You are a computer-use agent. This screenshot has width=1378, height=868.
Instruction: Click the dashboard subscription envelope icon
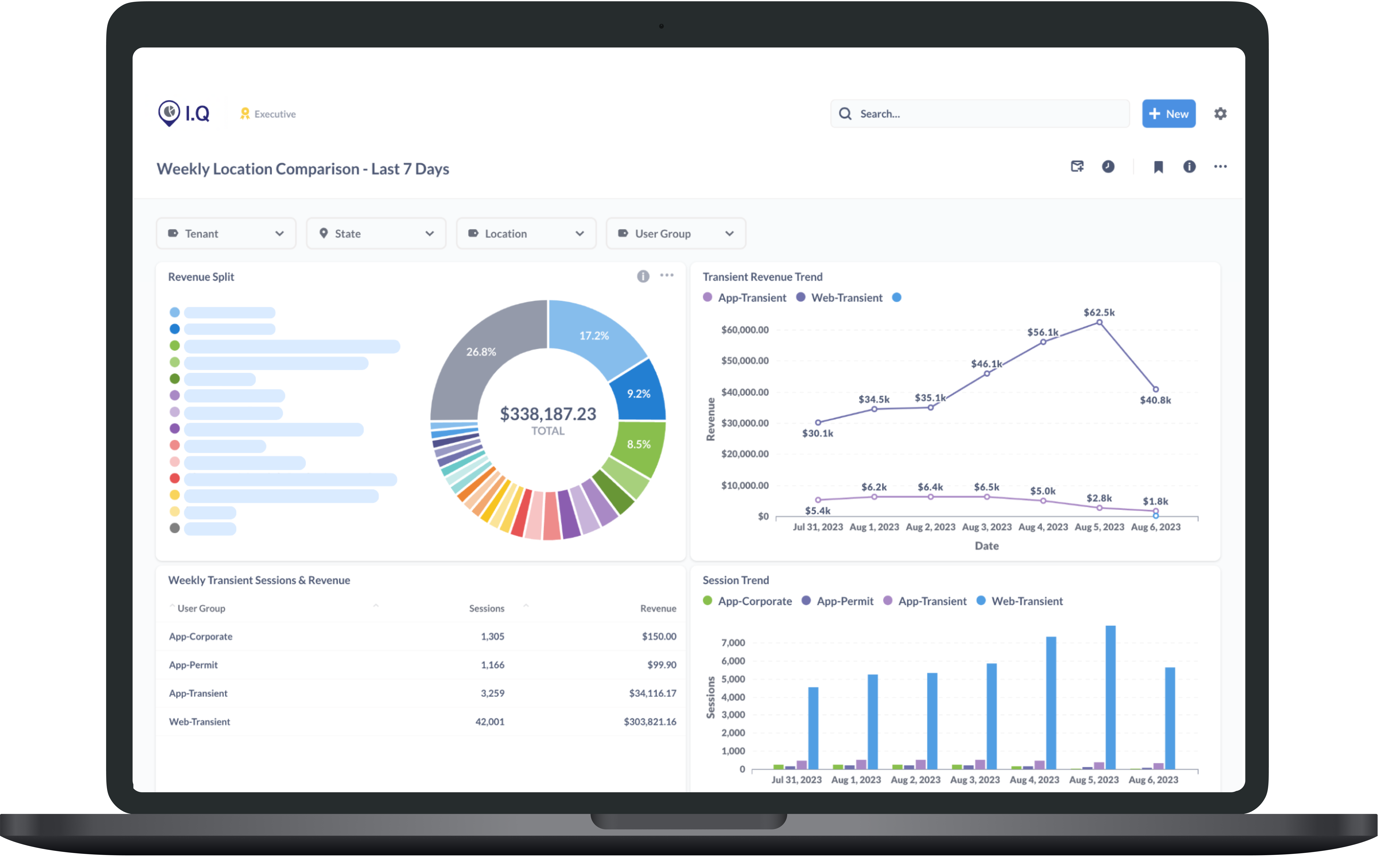pos(1077,166)
